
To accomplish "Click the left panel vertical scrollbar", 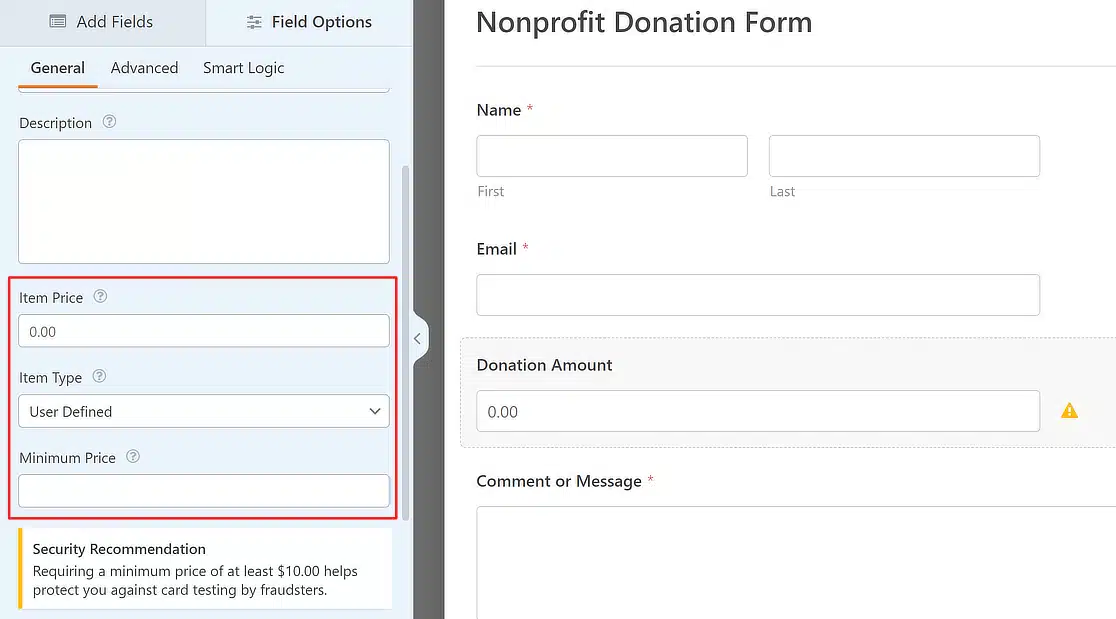I will pos(406,343).
